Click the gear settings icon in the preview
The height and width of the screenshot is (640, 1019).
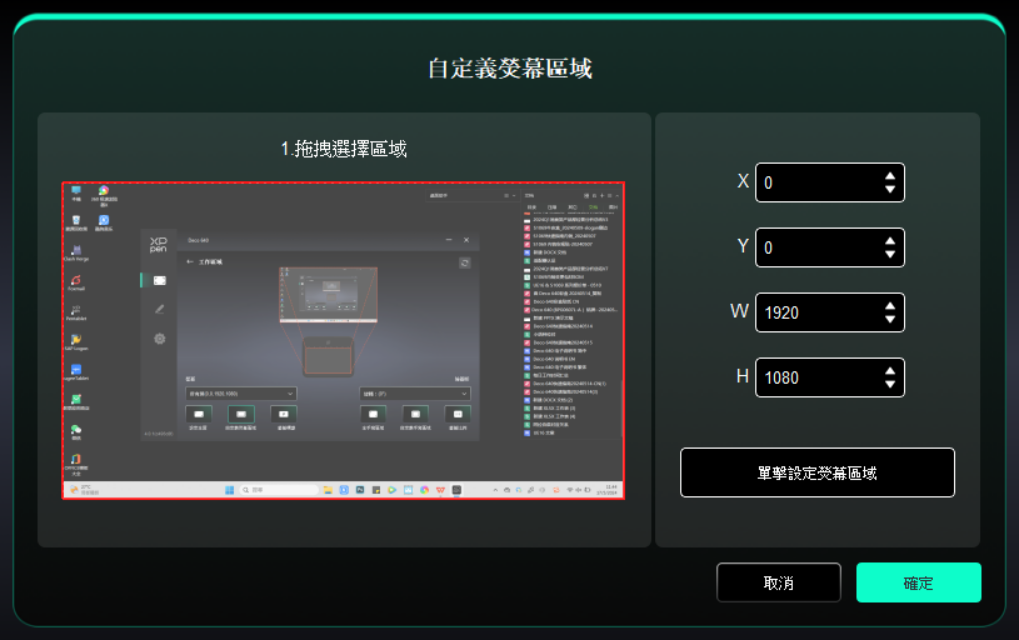click(x=159, y=339)
